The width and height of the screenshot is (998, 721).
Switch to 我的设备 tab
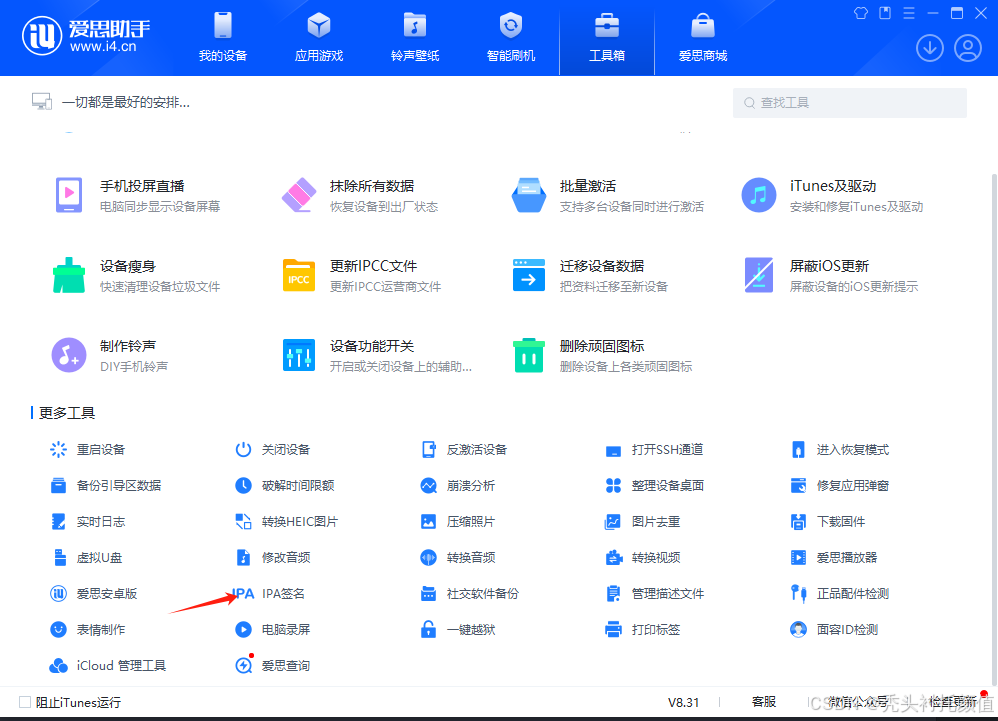[x=223, y=37]
